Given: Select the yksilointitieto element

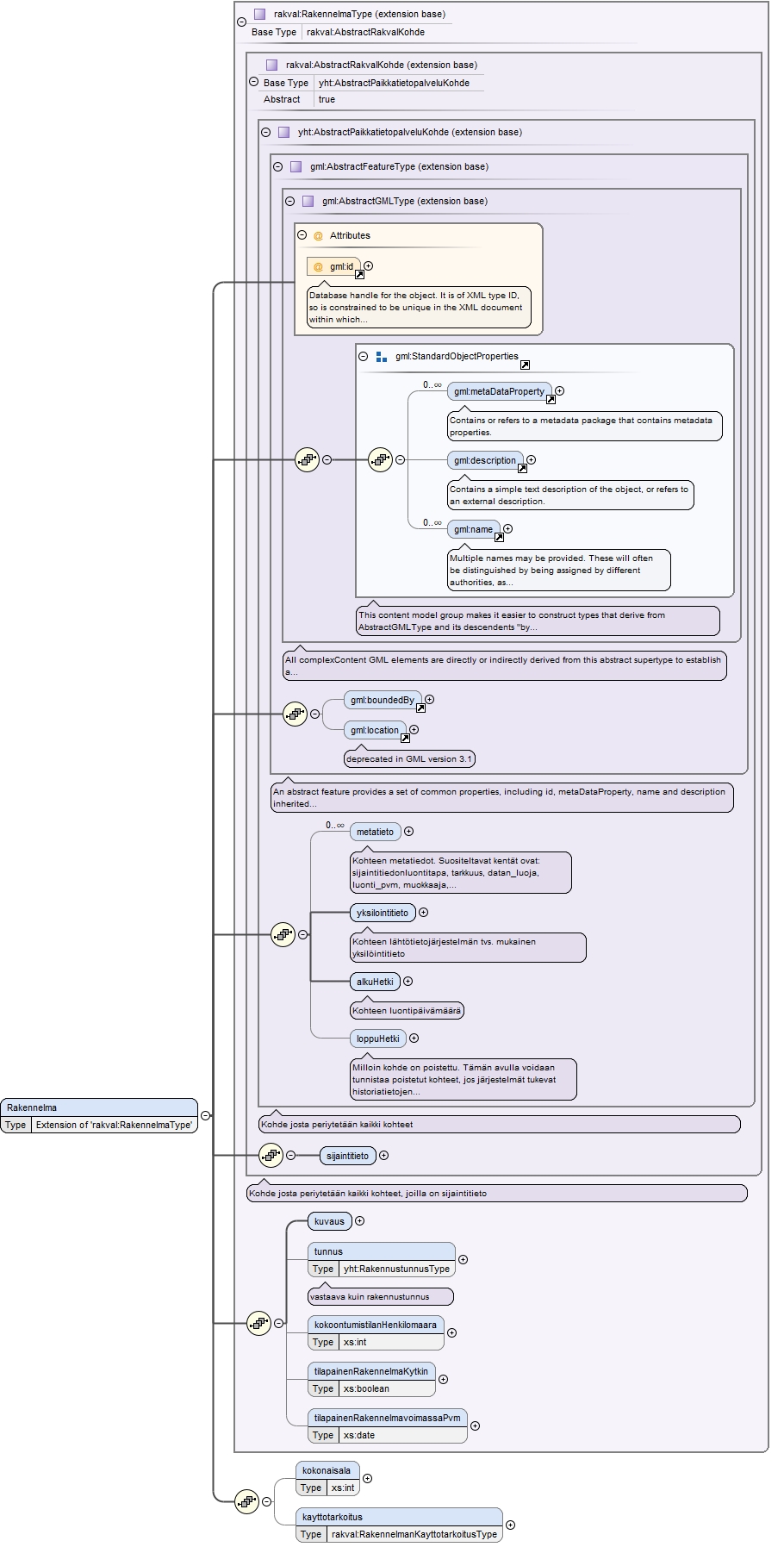Looking at the screenshot, I should click(383, 913).
